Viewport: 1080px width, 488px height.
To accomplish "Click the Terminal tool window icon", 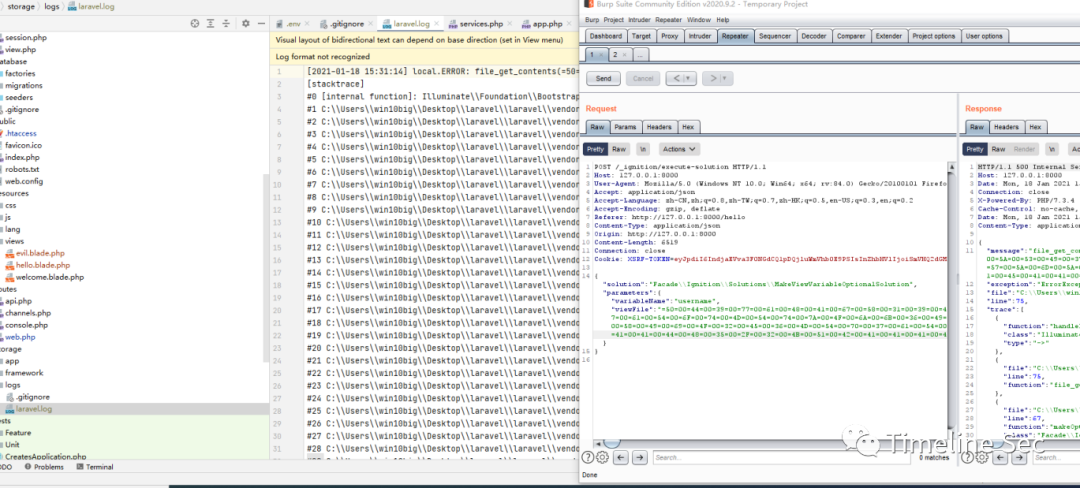I will pyautogui.click(x=80, y=467).
